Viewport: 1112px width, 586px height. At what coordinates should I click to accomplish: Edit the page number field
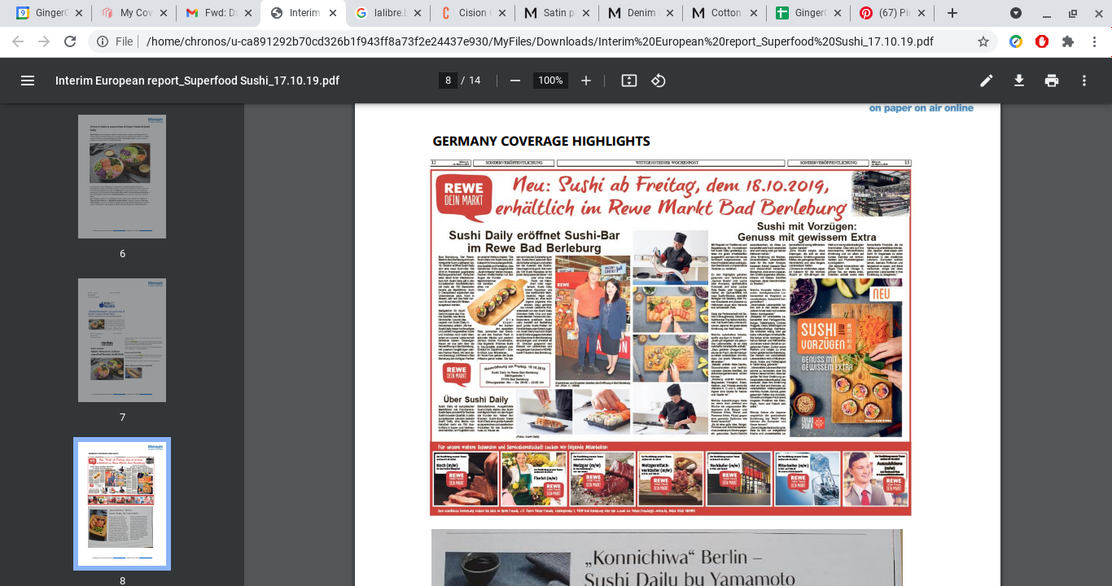[447, 81]
